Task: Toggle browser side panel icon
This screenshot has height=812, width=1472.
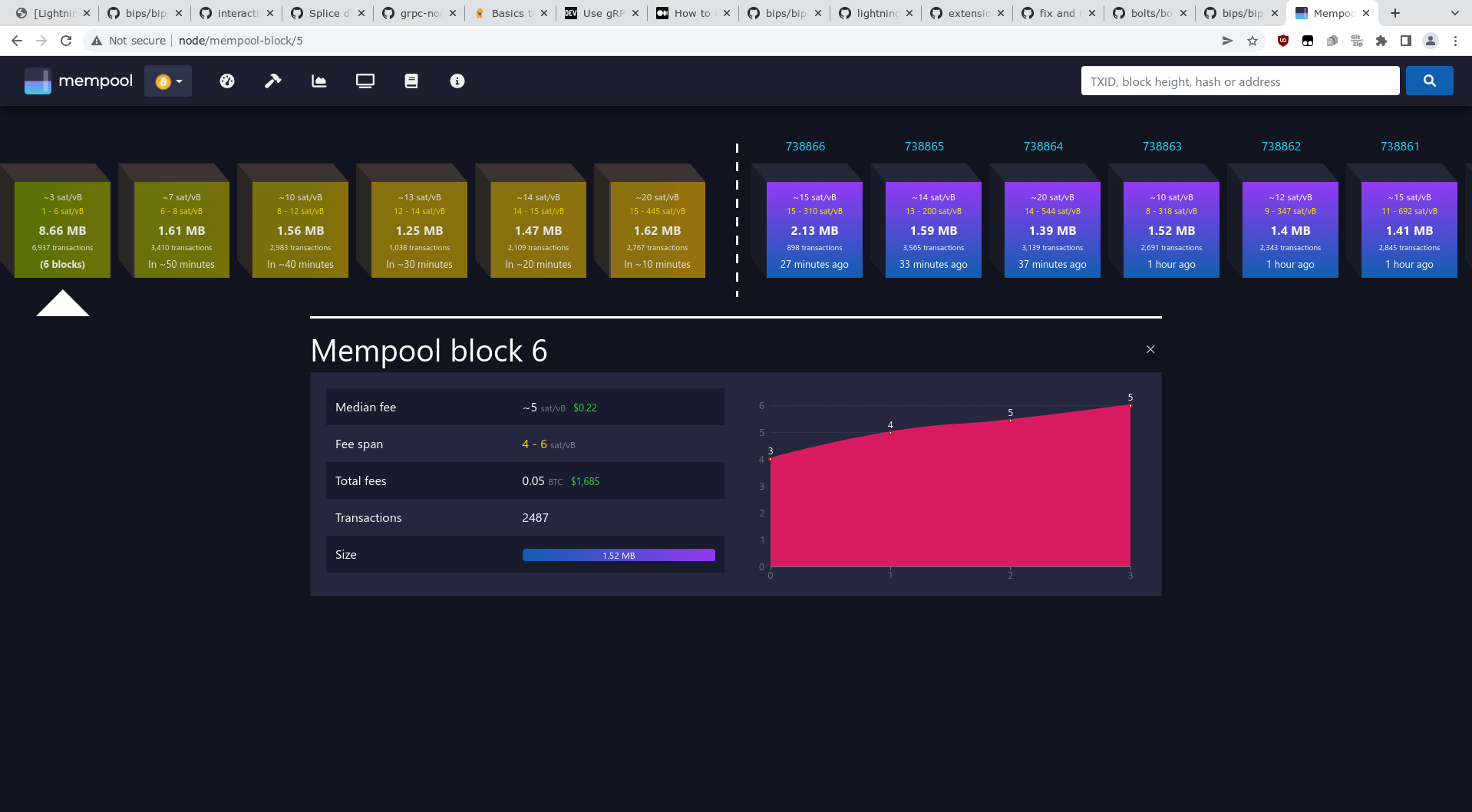Action: tap(1405, 41)
